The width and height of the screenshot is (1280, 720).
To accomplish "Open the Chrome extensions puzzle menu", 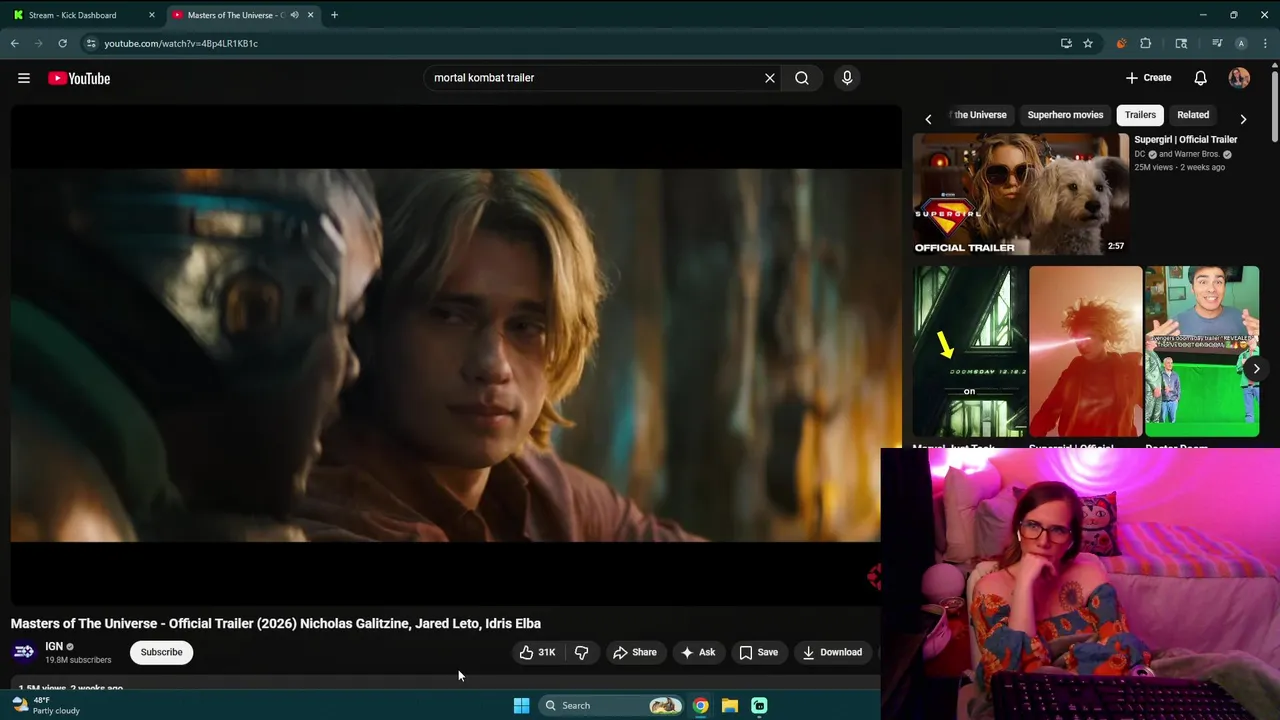I will click(1146, 43).
